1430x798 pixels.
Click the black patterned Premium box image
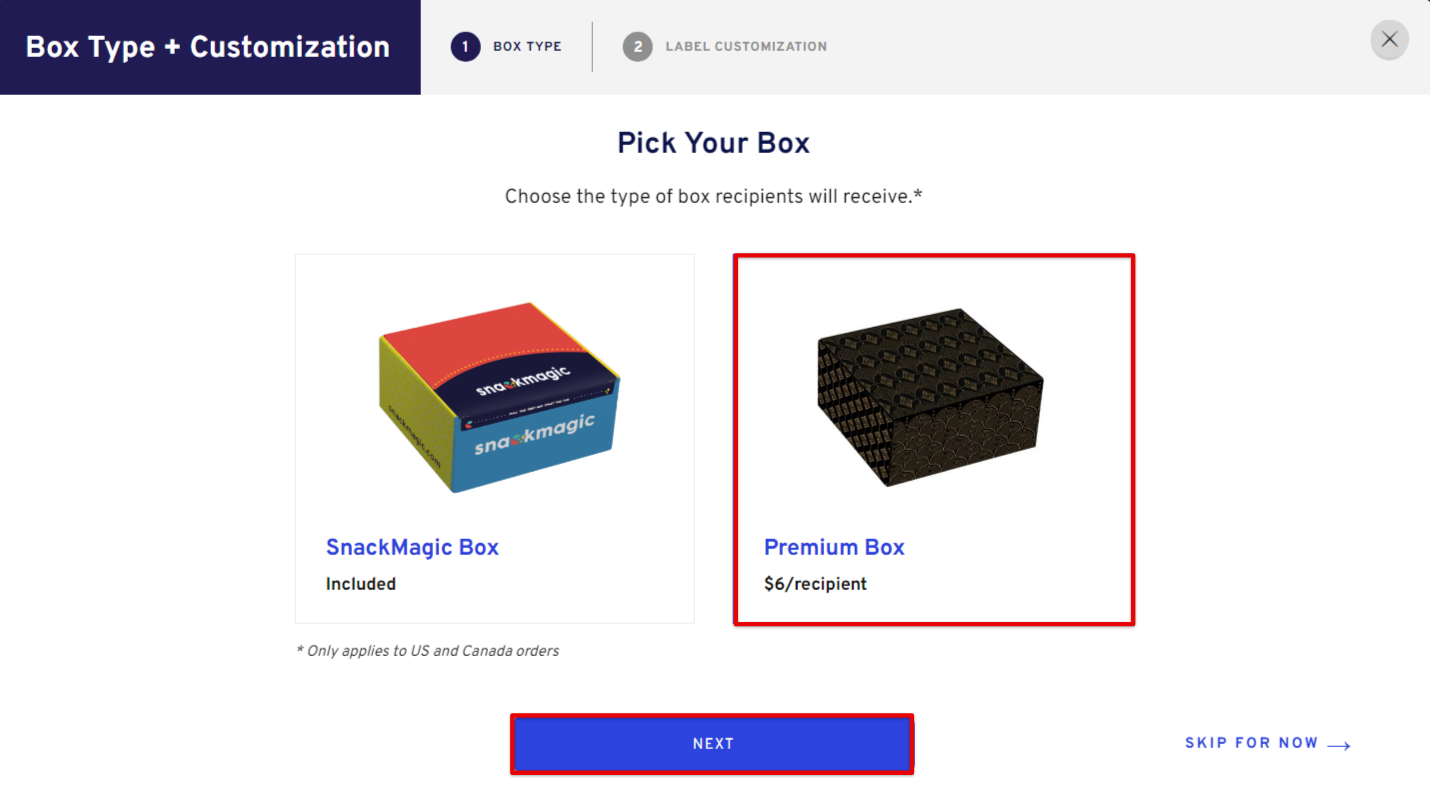click(x=930, y=398)
